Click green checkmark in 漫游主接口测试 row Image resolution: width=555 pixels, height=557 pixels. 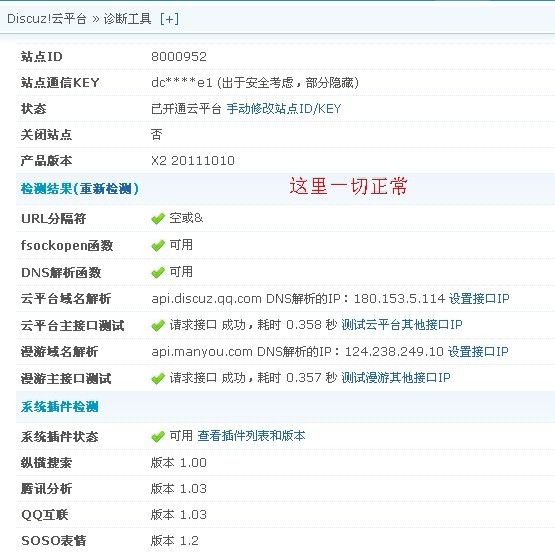[x=158, y=378]
